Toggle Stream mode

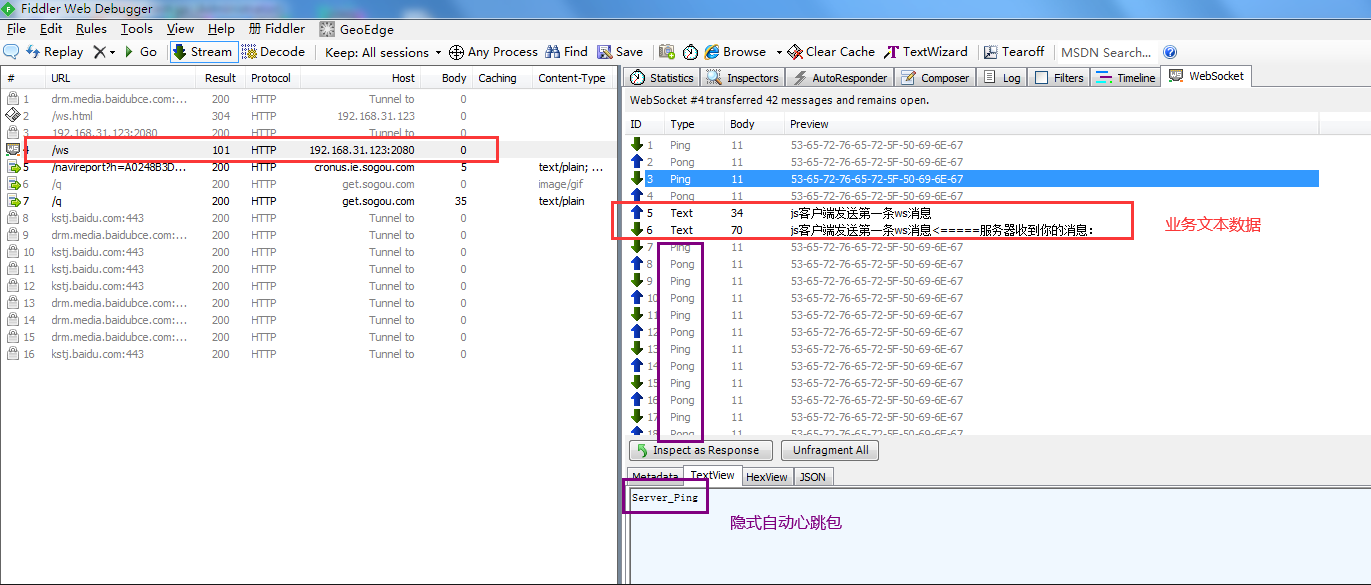(203, 52)
